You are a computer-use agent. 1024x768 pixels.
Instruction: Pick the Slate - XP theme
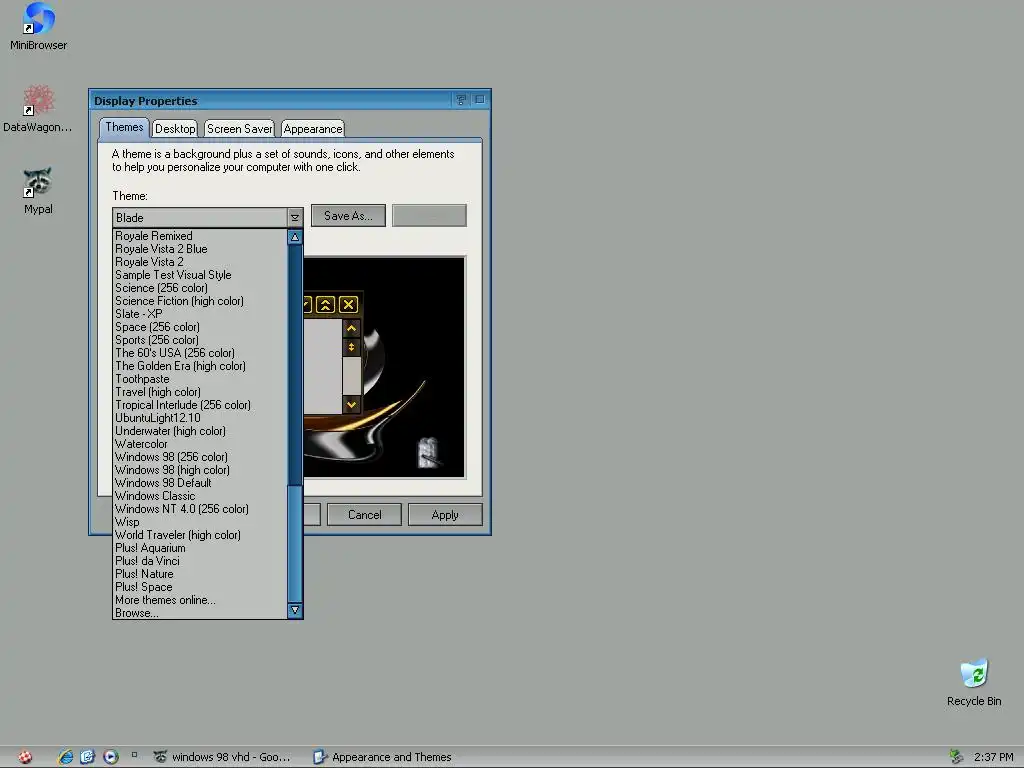point(200,313)
